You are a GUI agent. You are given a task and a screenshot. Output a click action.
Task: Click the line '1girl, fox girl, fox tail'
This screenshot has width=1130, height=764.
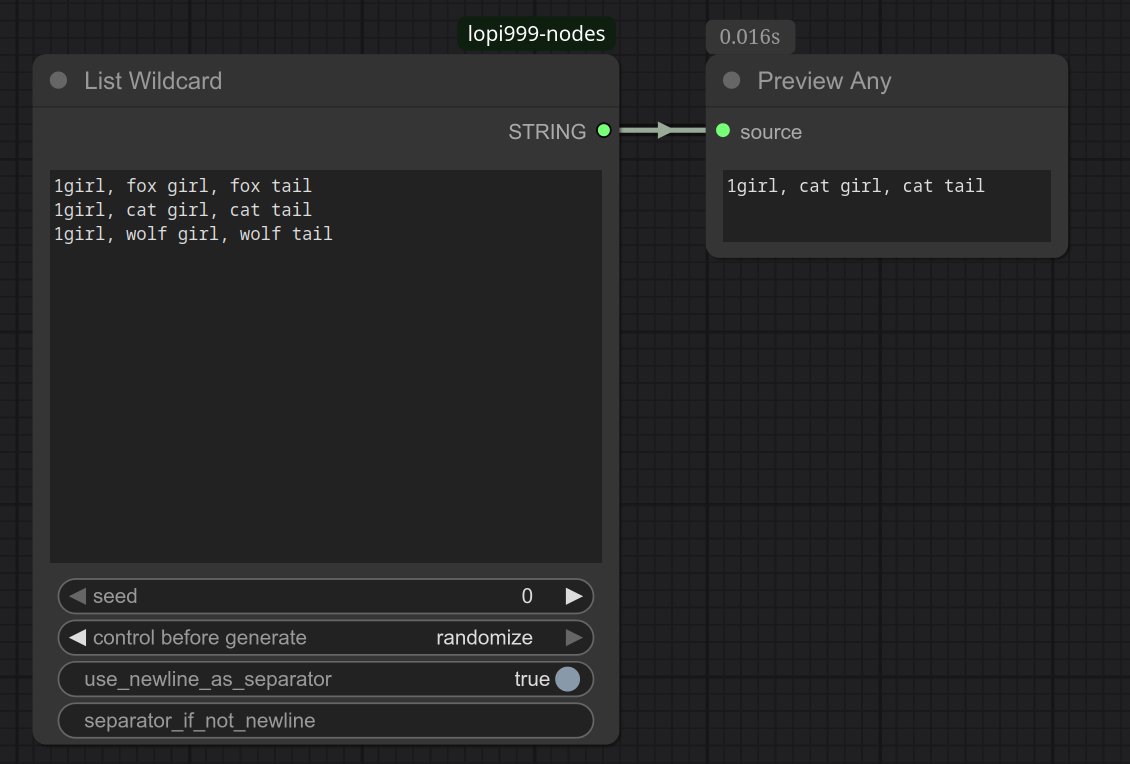(183, 186)
